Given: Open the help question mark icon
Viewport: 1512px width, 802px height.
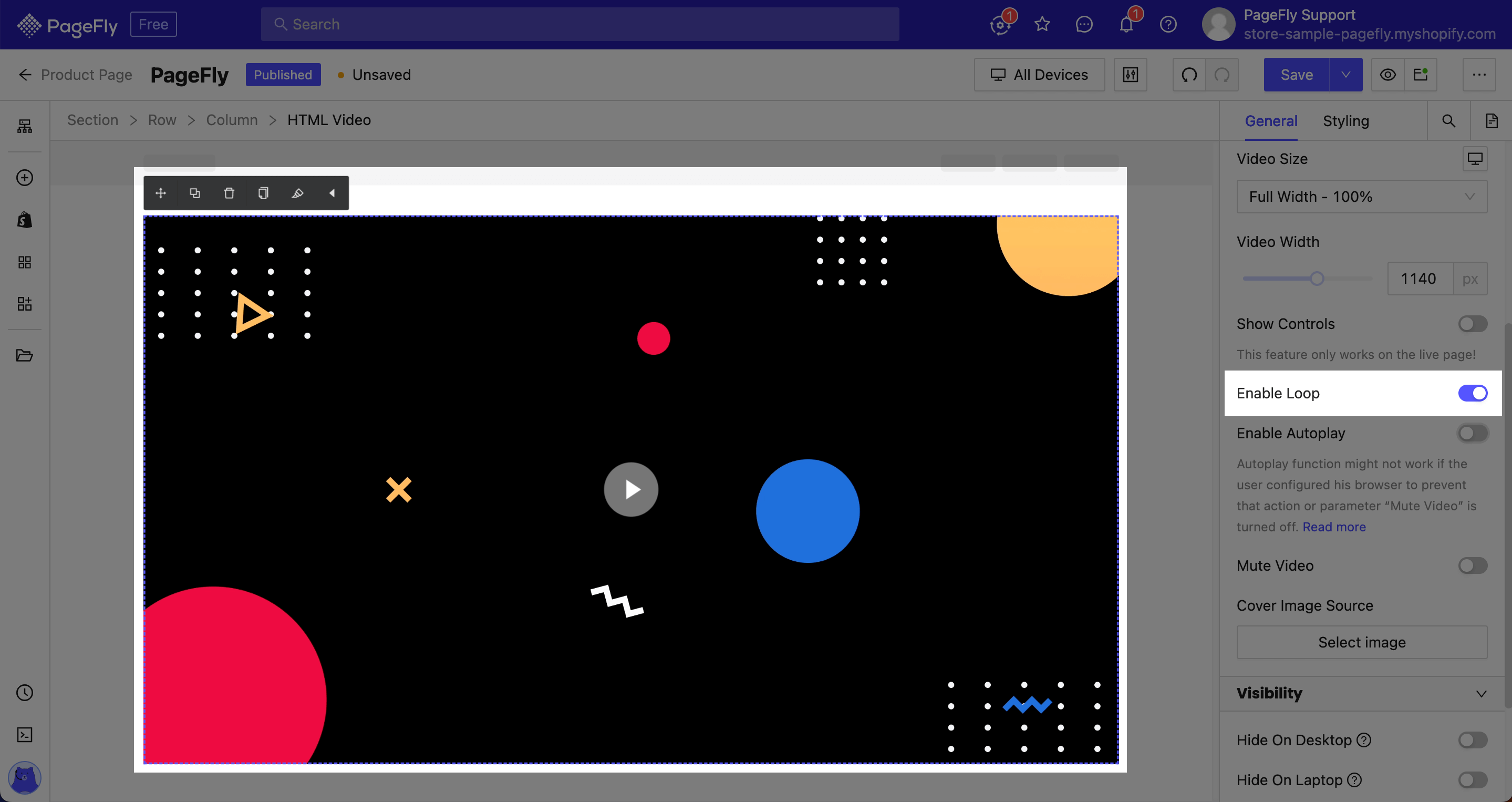Looking at the screenshot, I should (x=1168, y=24).
